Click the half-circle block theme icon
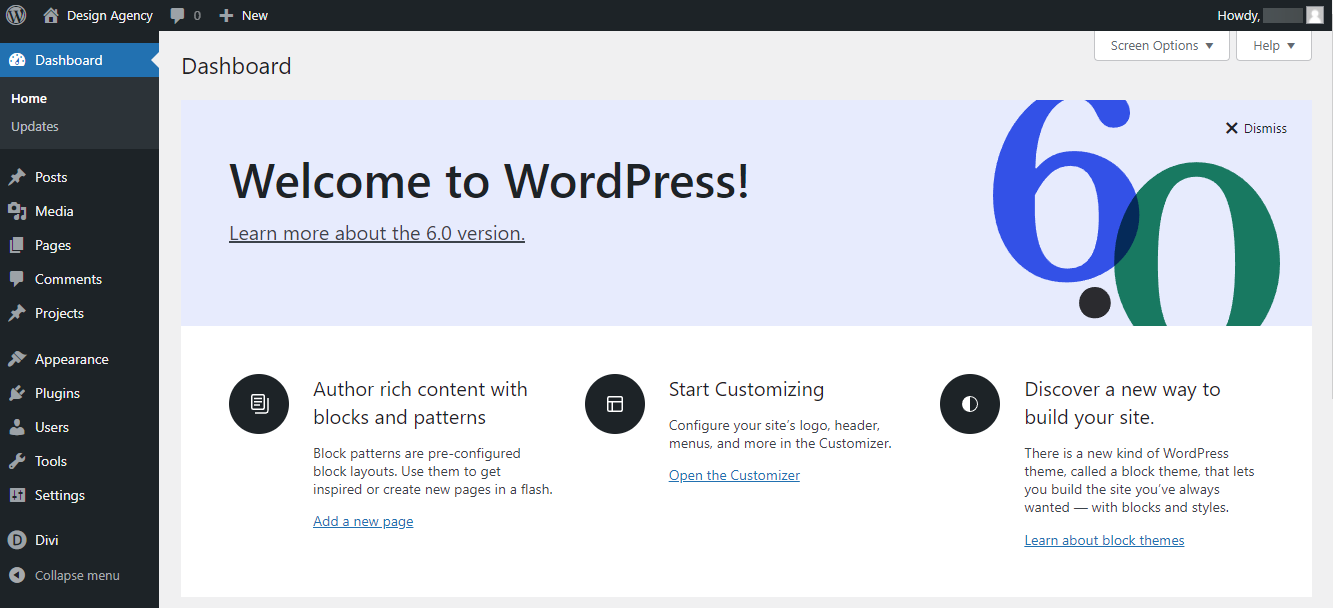1333x608 pixels. (x=970, y=404)
